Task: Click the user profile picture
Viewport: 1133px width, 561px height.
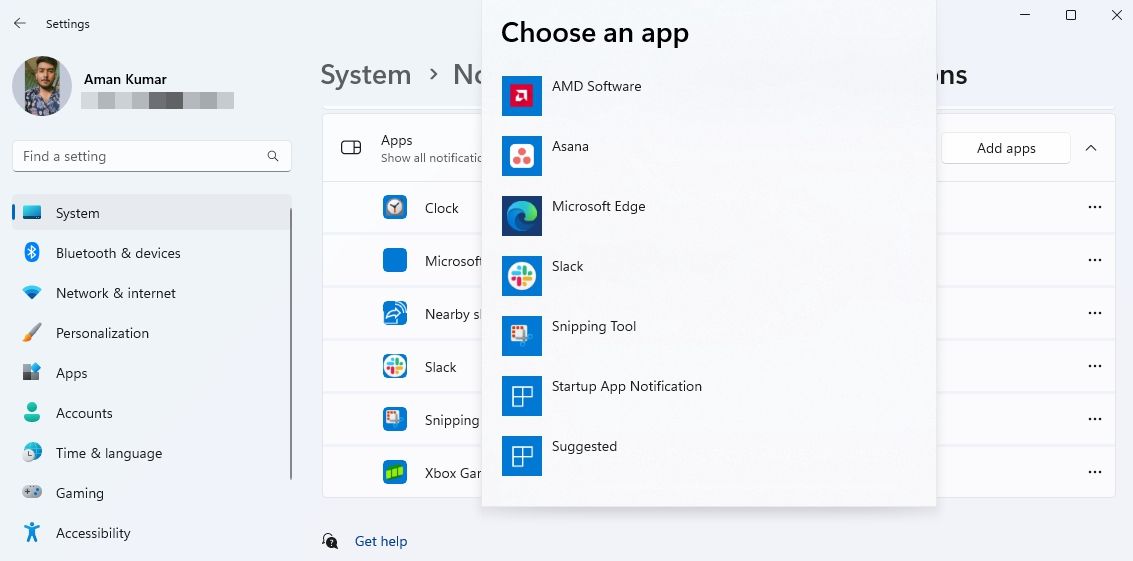Action: pos(42,86)
